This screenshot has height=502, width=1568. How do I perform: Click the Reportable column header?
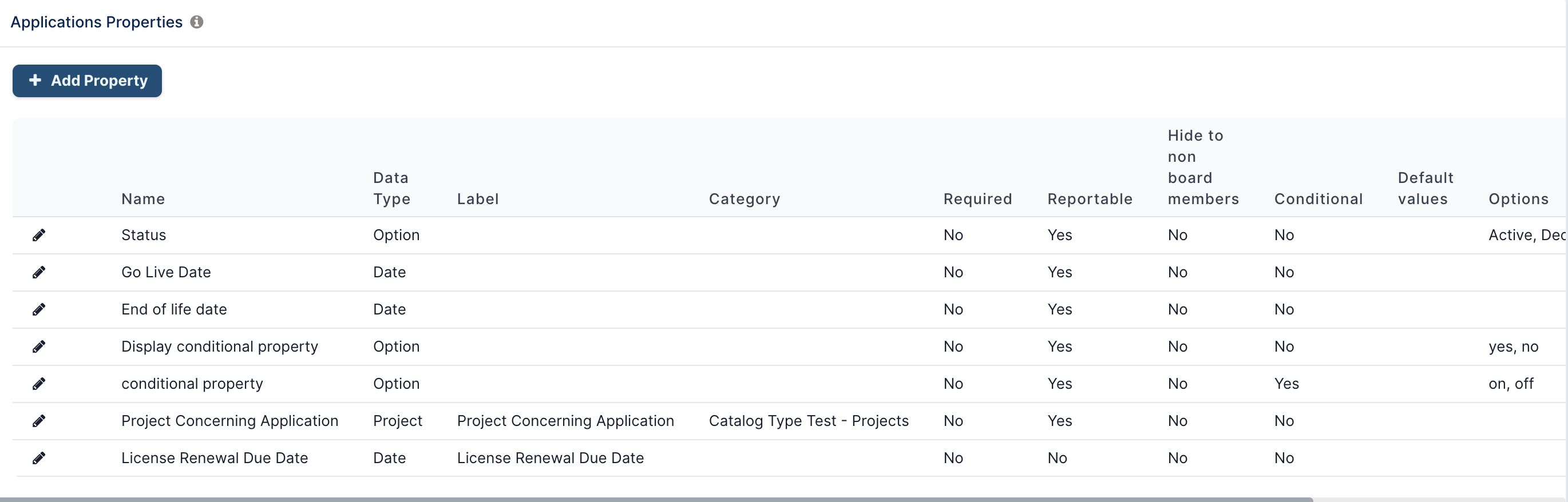point(1090,199)
